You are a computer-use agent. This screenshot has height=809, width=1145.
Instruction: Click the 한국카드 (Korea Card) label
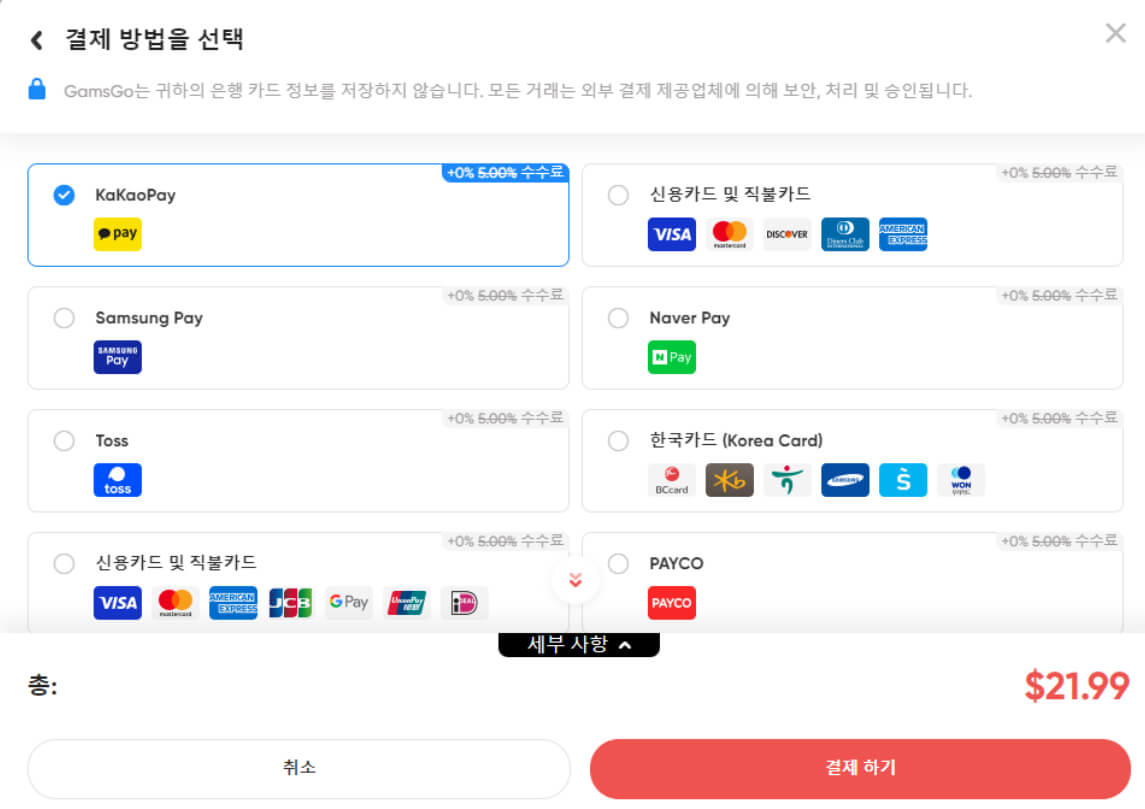coord(736,440)
